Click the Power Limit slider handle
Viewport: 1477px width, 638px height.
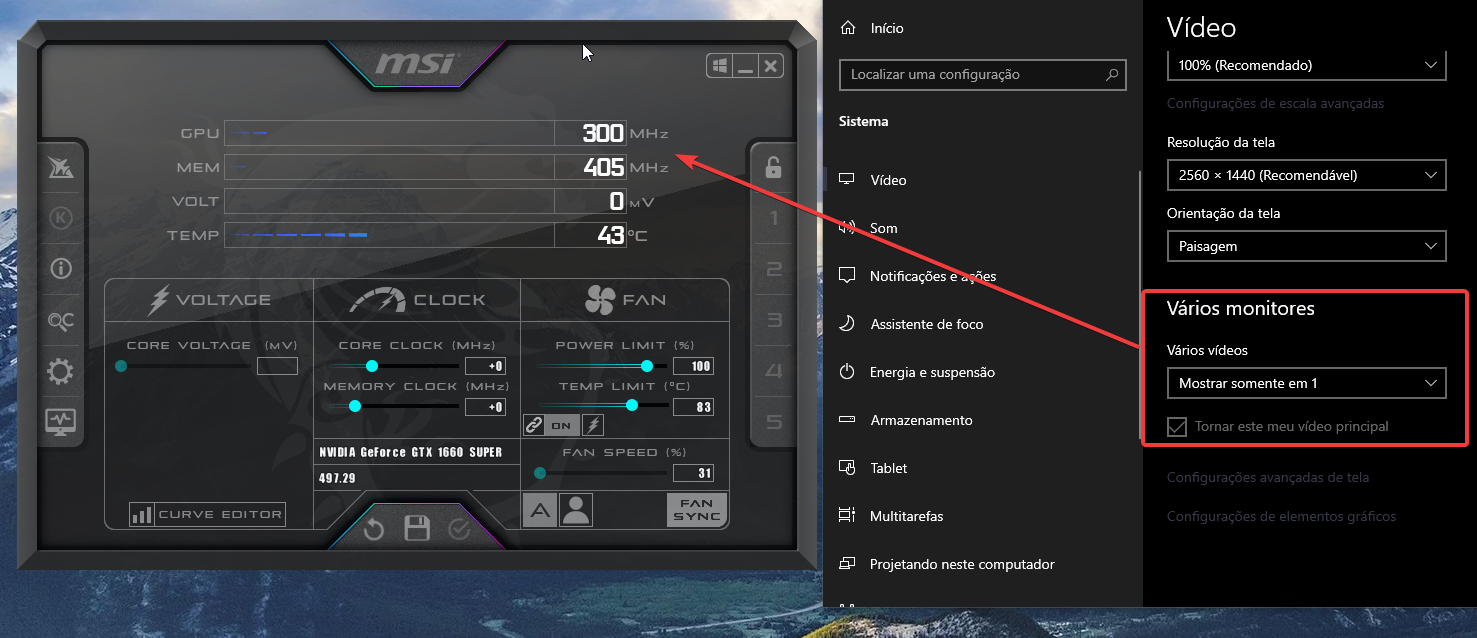pyautogui.click(x=647, y=366)
